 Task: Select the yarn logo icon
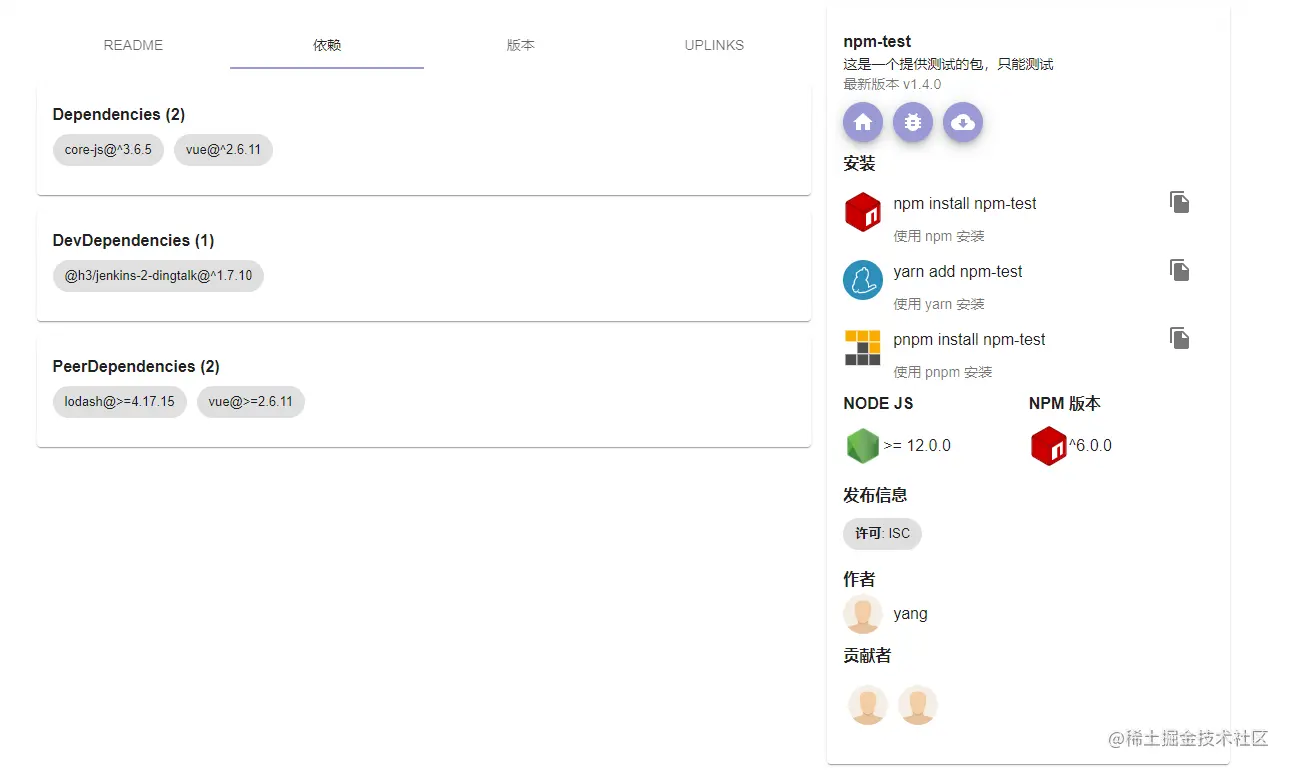[x=862, y=280]
